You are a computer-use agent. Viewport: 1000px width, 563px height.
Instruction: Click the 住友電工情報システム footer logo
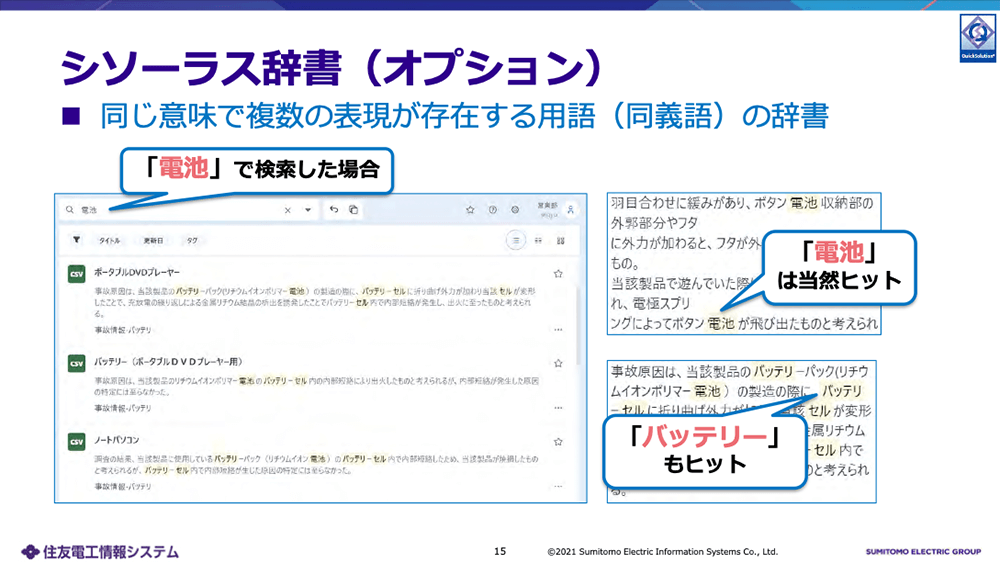(100, 552)
